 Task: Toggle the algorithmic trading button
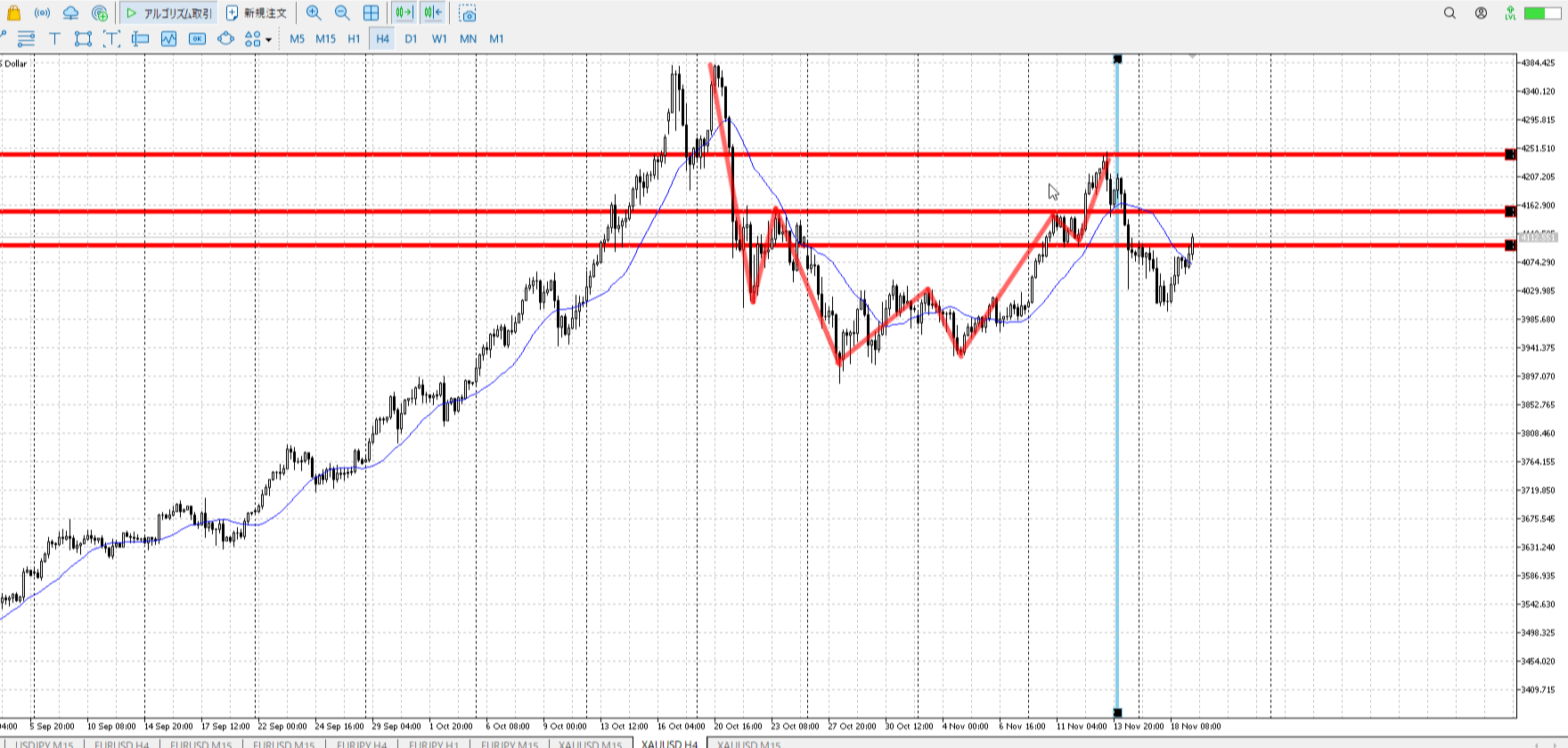point(169,13)
